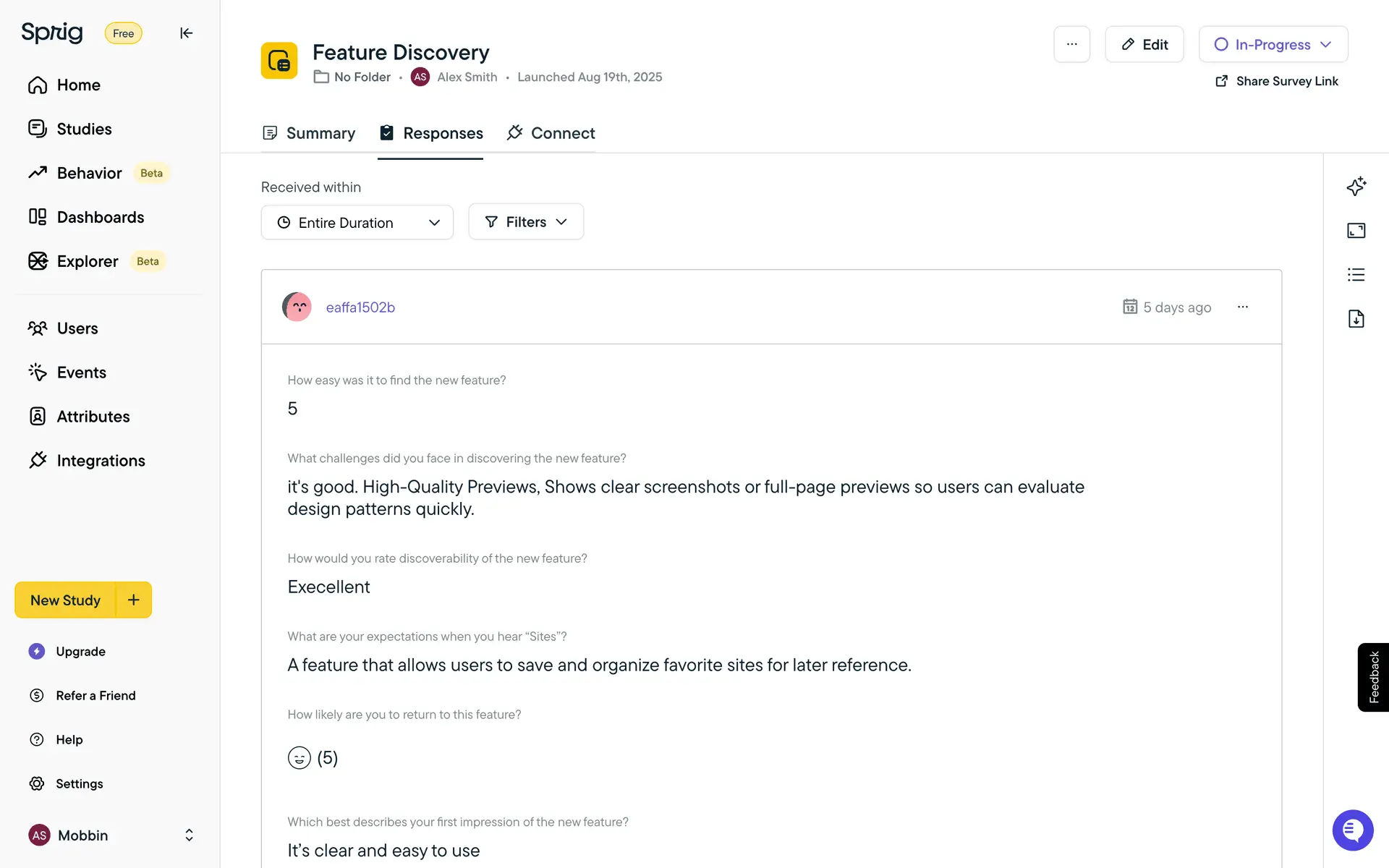The height and width of the screenshot is (868, 1389).
Task: Expand the Mobbin workspace switcher
Action: click(189, 835)
